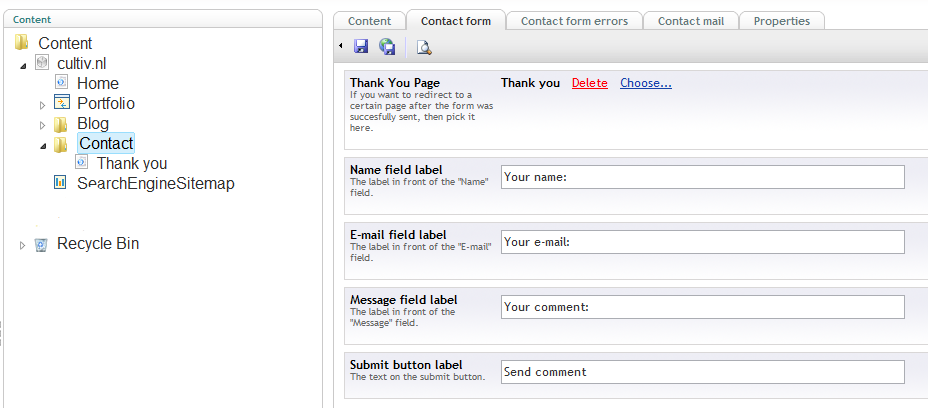Click the Recycle Bin icon
Viewport: 928px width, 408px height.
41,245
